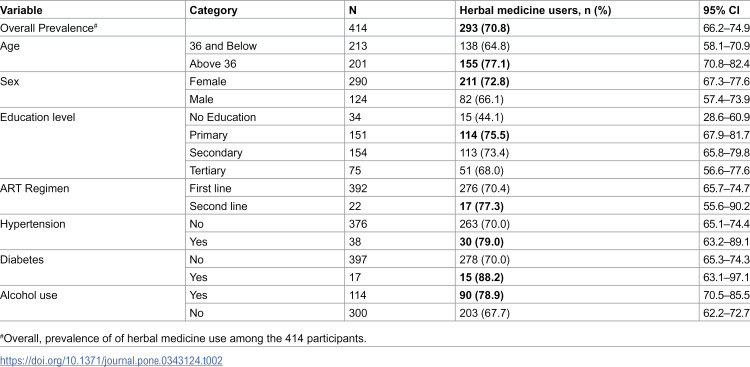Select the Overall Prevalence row label
The height and width of the screenshot is (367, 750).
tap(41, 28)
